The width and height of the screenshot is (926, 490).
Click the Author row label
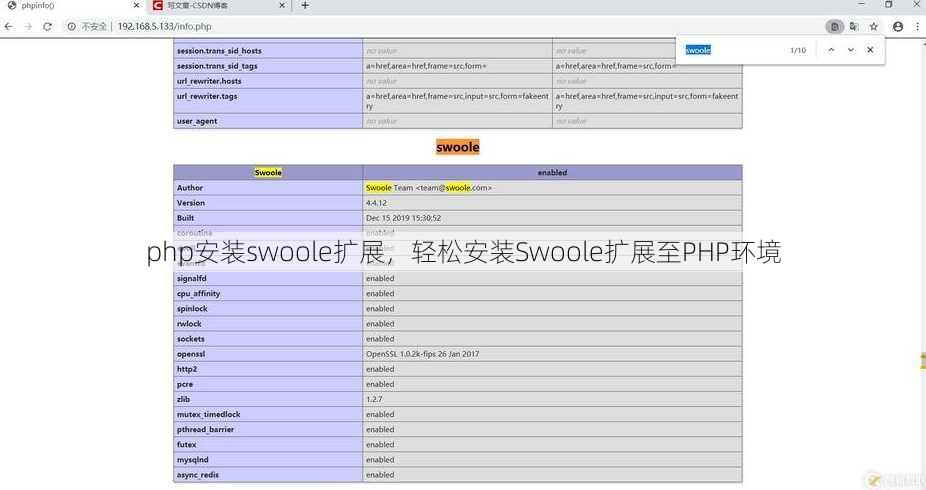tap(190, 188)
